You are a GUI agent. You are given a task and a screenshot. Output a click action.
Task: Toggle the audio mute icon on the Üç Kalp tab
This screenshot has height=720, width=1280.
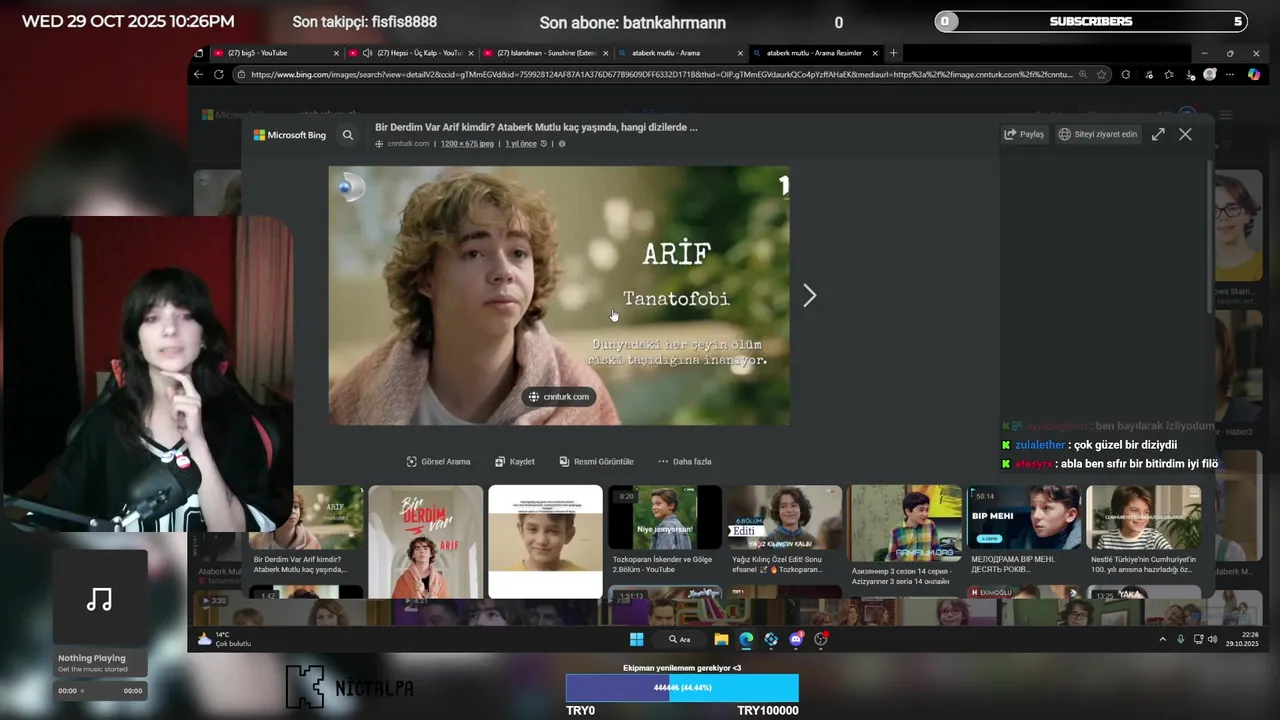367,53
